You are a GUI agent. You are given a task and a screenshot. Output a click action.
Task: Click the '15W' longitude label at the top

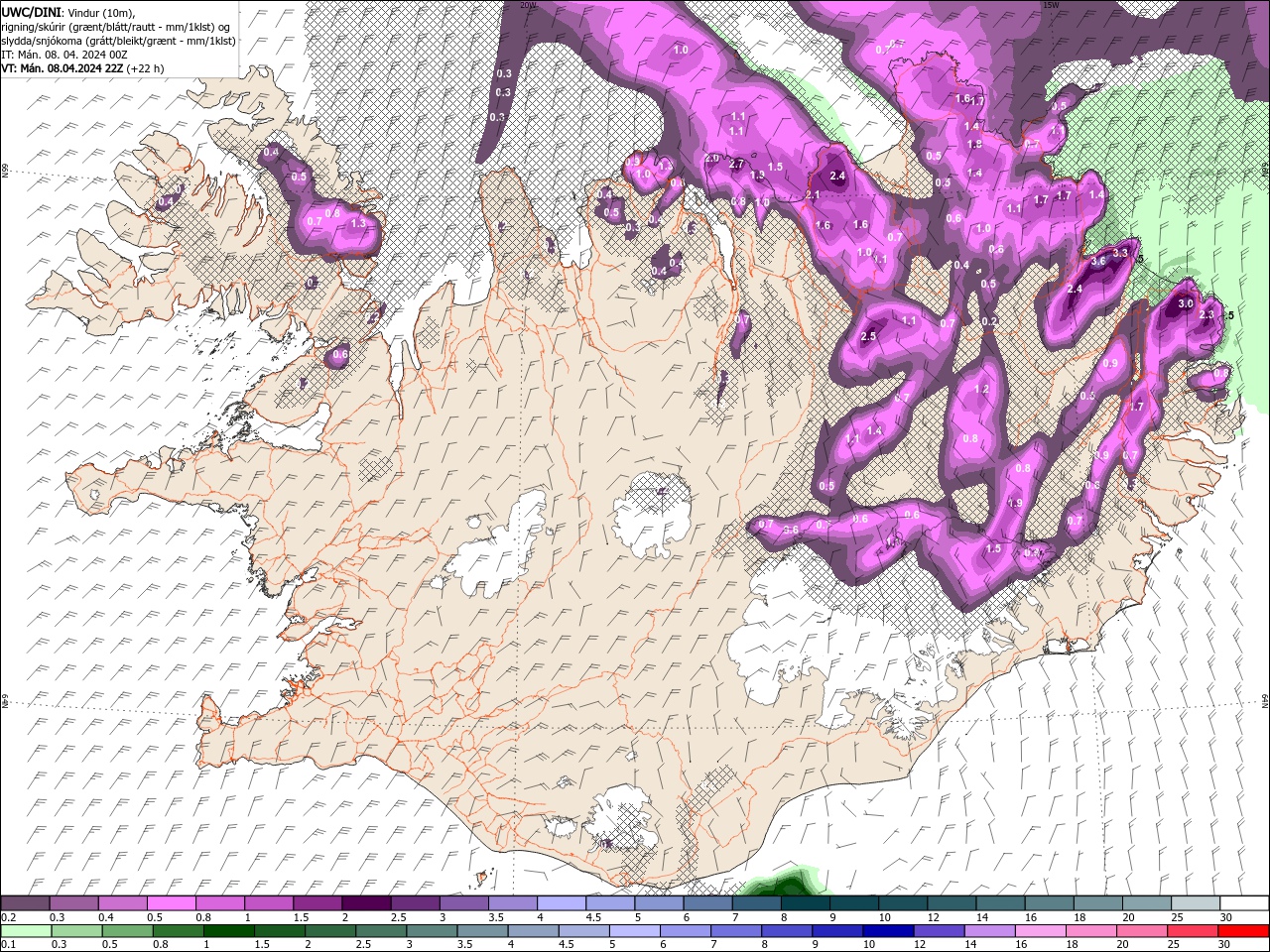pyautogui.click(x=1051, y=5)
